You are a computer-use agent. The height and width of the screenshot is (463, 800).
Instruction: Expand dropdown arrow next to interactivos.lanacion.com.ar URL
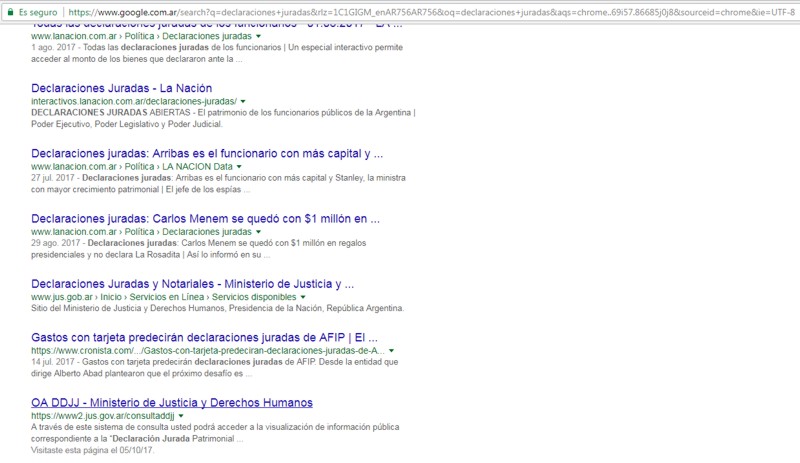[x=243, y=102]
